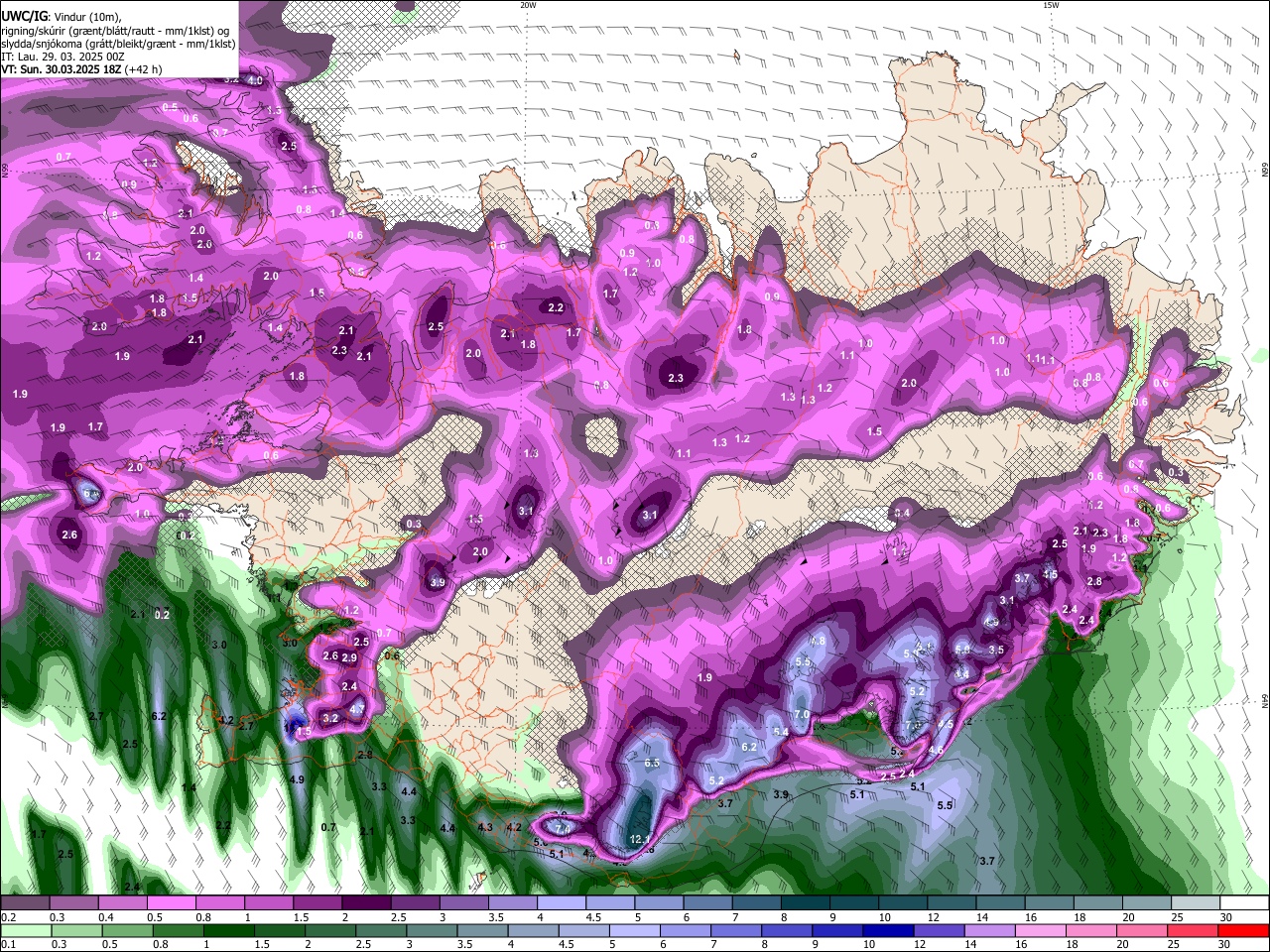Pick the pale green swatch between lower-scale 0.1 and 0.3
This screenshot has width=1270, height=952.
point(26,930)
